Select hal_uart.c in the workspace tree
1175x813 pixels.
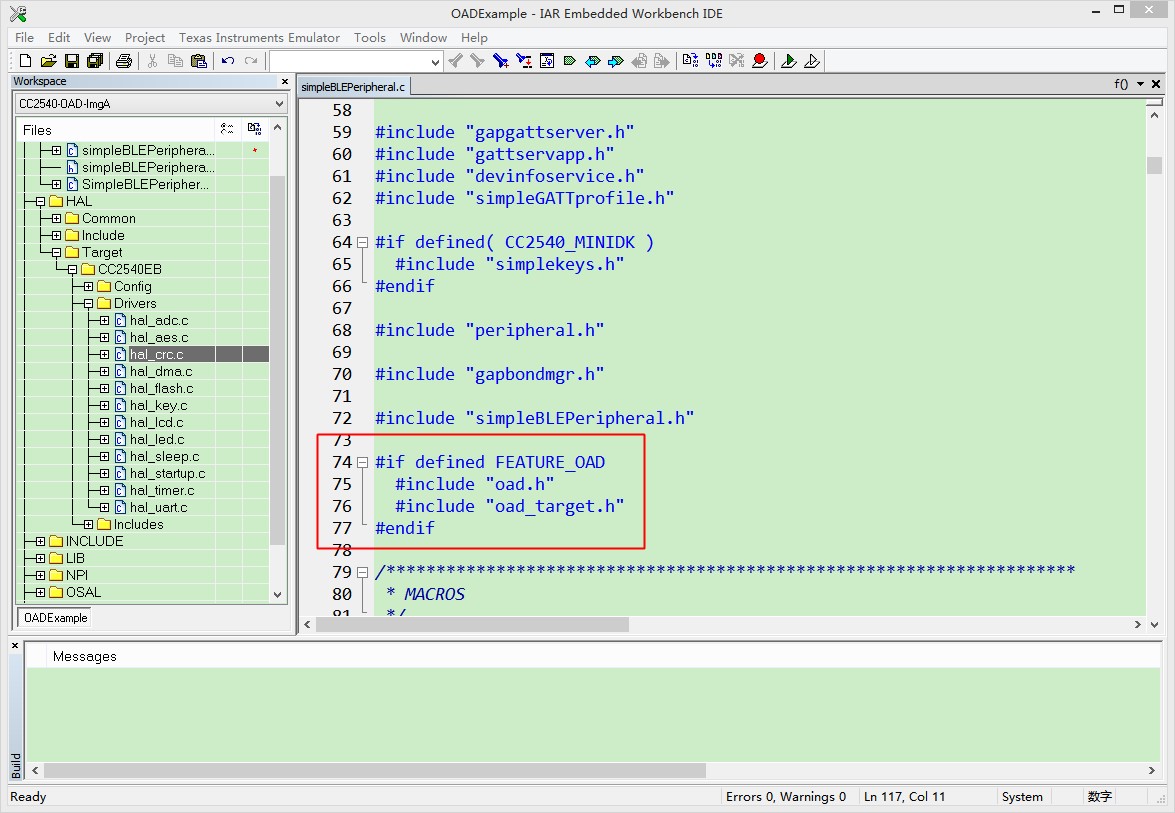pyautogui.click(x=158, y=507)
